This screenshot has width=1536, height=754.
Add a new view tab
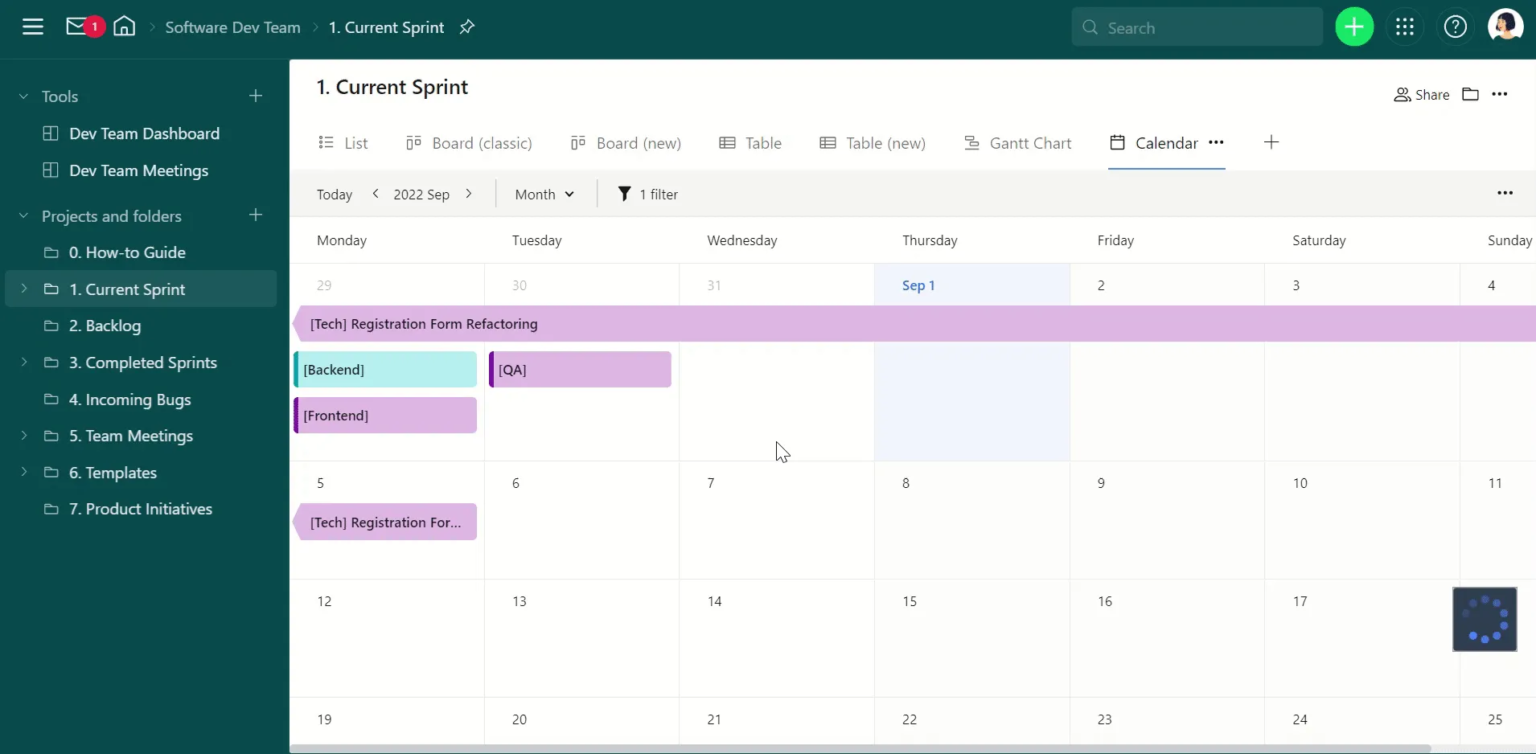1271,142
